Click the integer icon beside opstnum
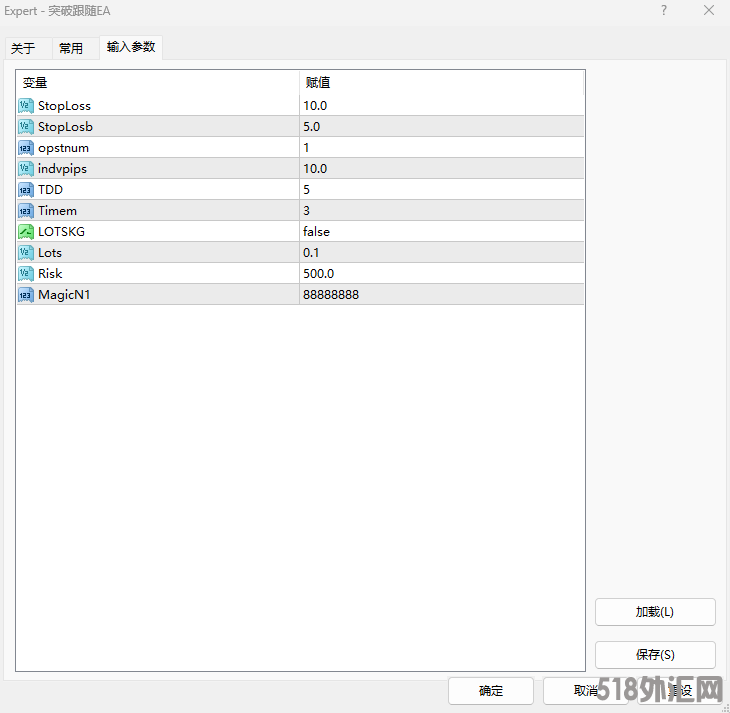Image resolution: width=730 pixels, height=713 pixels. click(26, 148)
